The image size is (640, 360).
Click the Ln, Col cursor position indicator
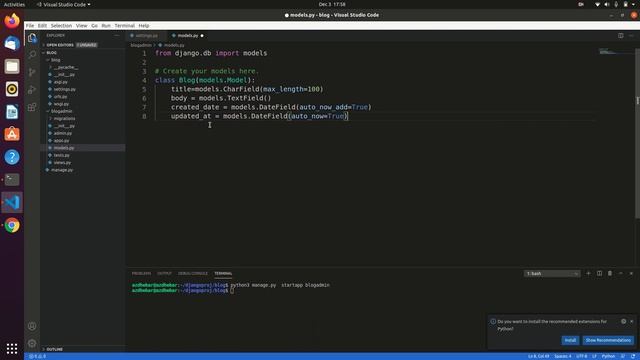tap(538, 356)
